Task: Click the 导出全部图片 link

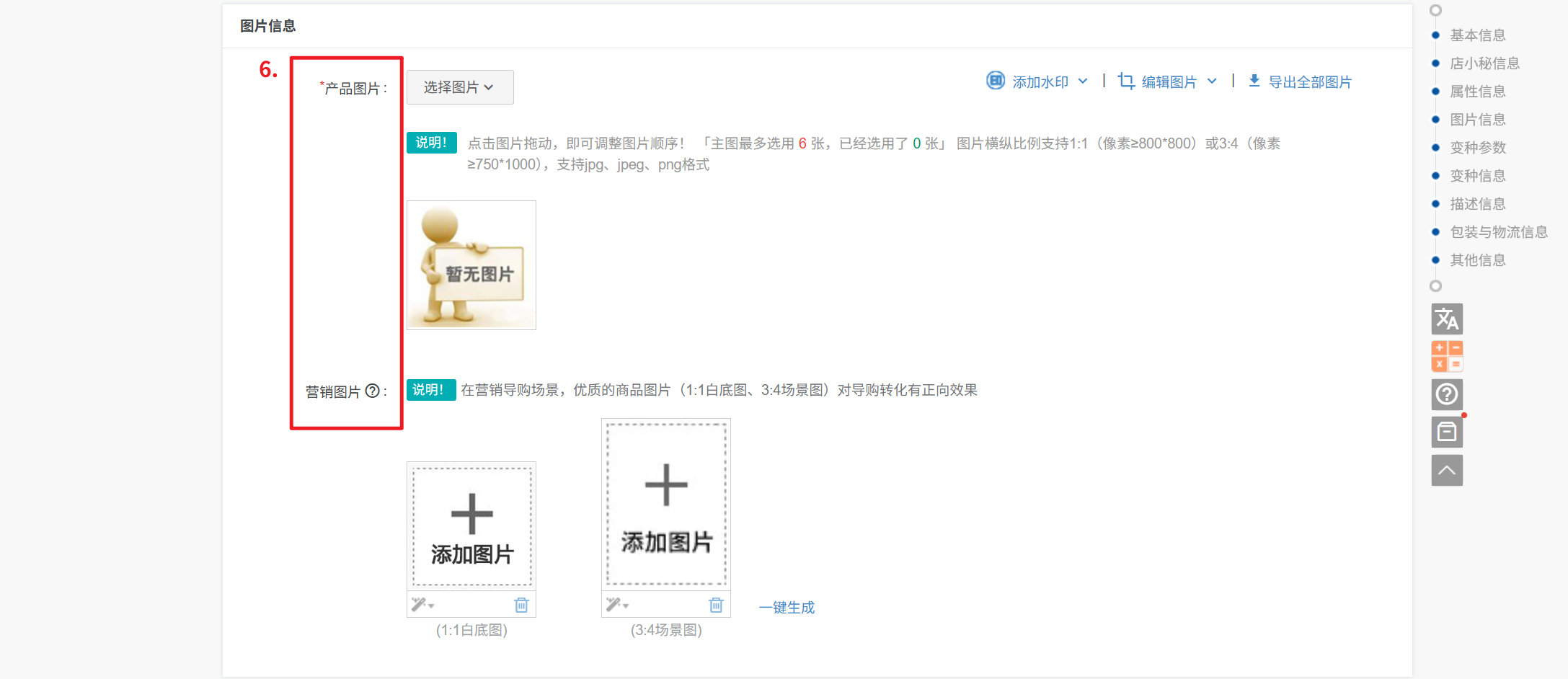Action: (x=1310, y=81)
